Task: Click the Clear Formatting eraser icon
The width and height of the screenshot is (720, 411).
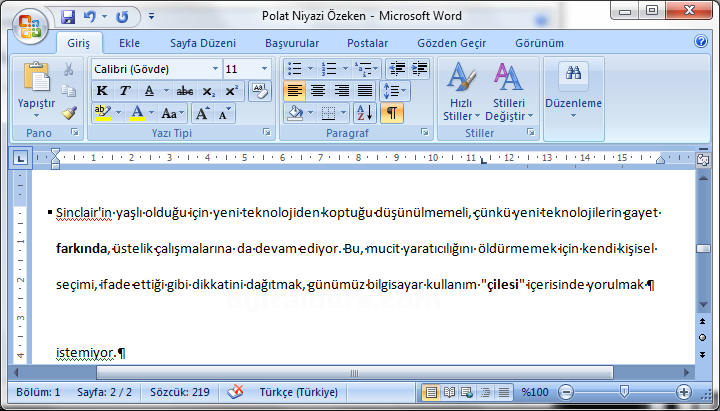Action: pos(259,90)
